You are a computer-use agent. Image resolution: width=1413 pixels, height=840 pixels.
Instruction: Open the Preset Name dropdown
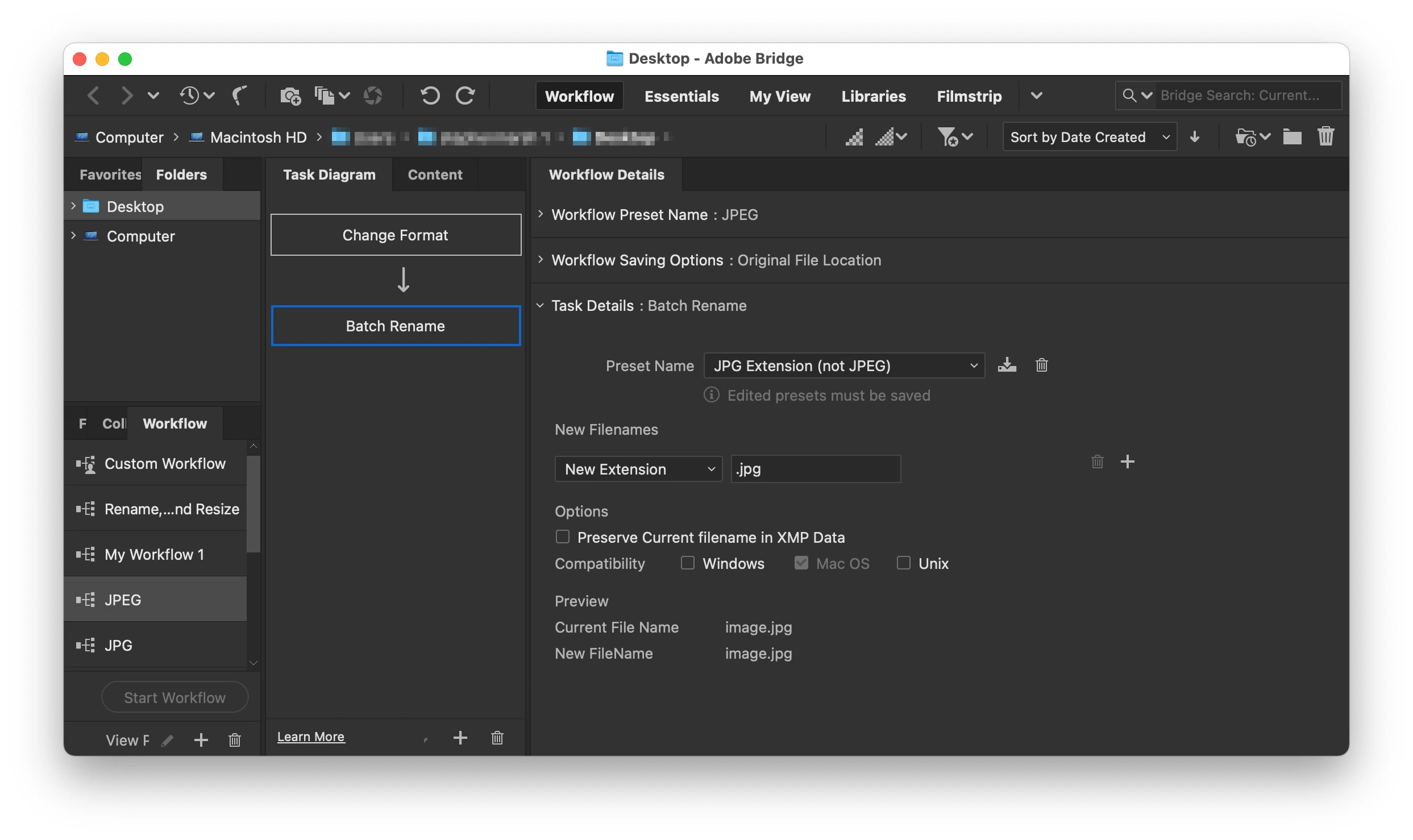pyautogui.click(x=843, y=365)
